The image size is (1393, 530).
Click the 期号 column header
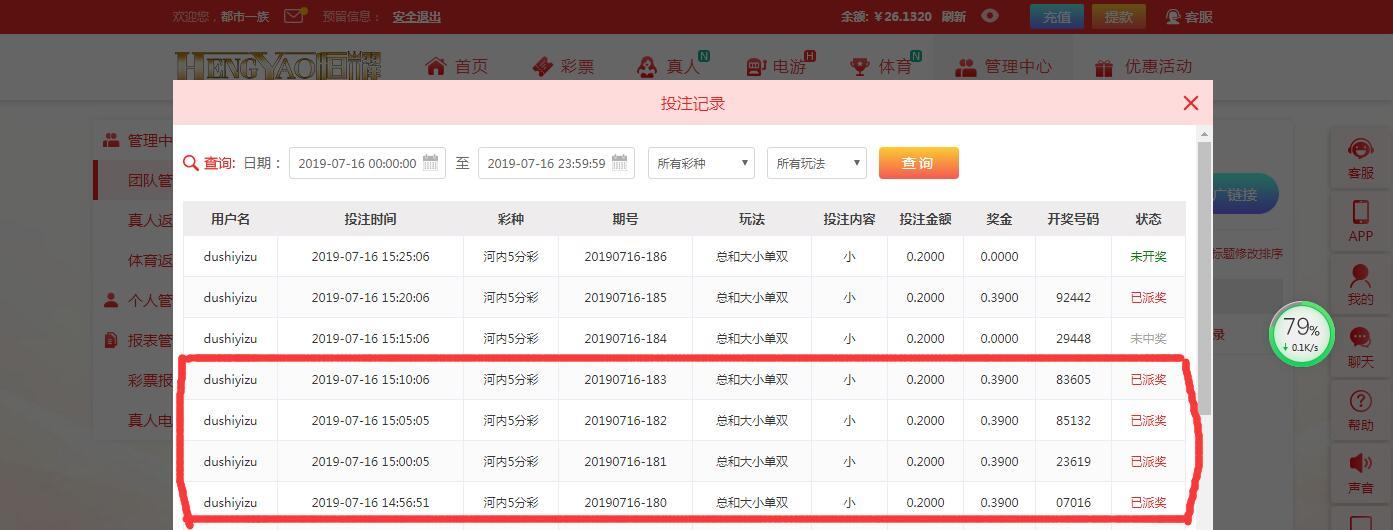[x=625, y=219]
